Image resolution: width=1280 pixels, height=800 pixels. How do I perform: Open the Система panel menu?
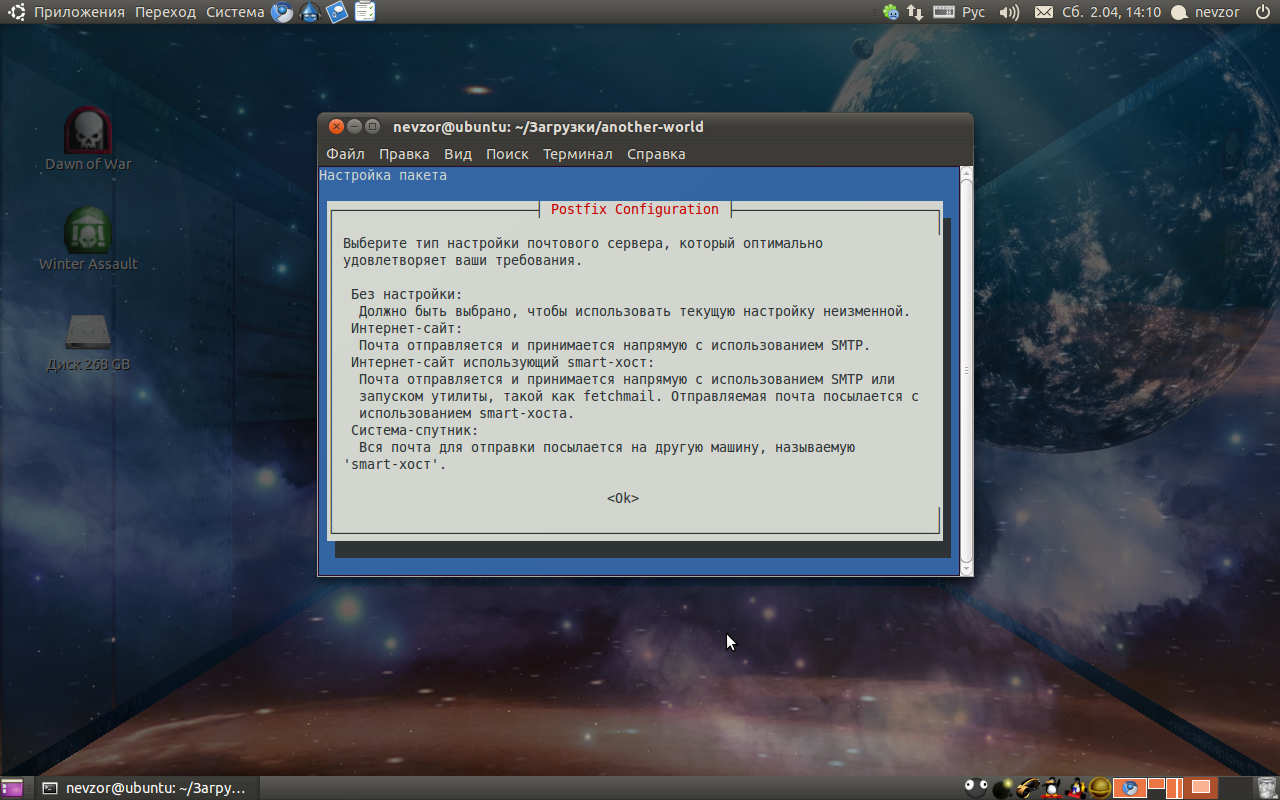[235, 12]
